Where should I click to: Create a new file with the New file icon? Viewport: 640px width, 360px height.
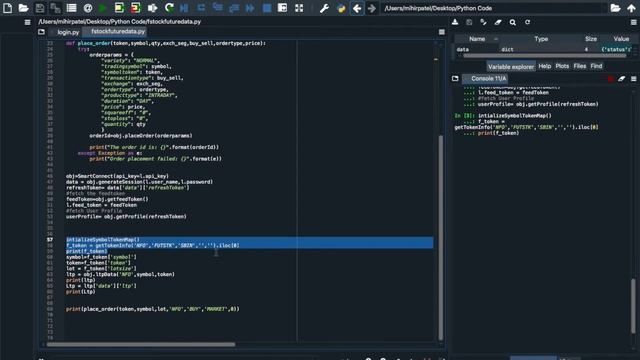[x=7, y=8]
